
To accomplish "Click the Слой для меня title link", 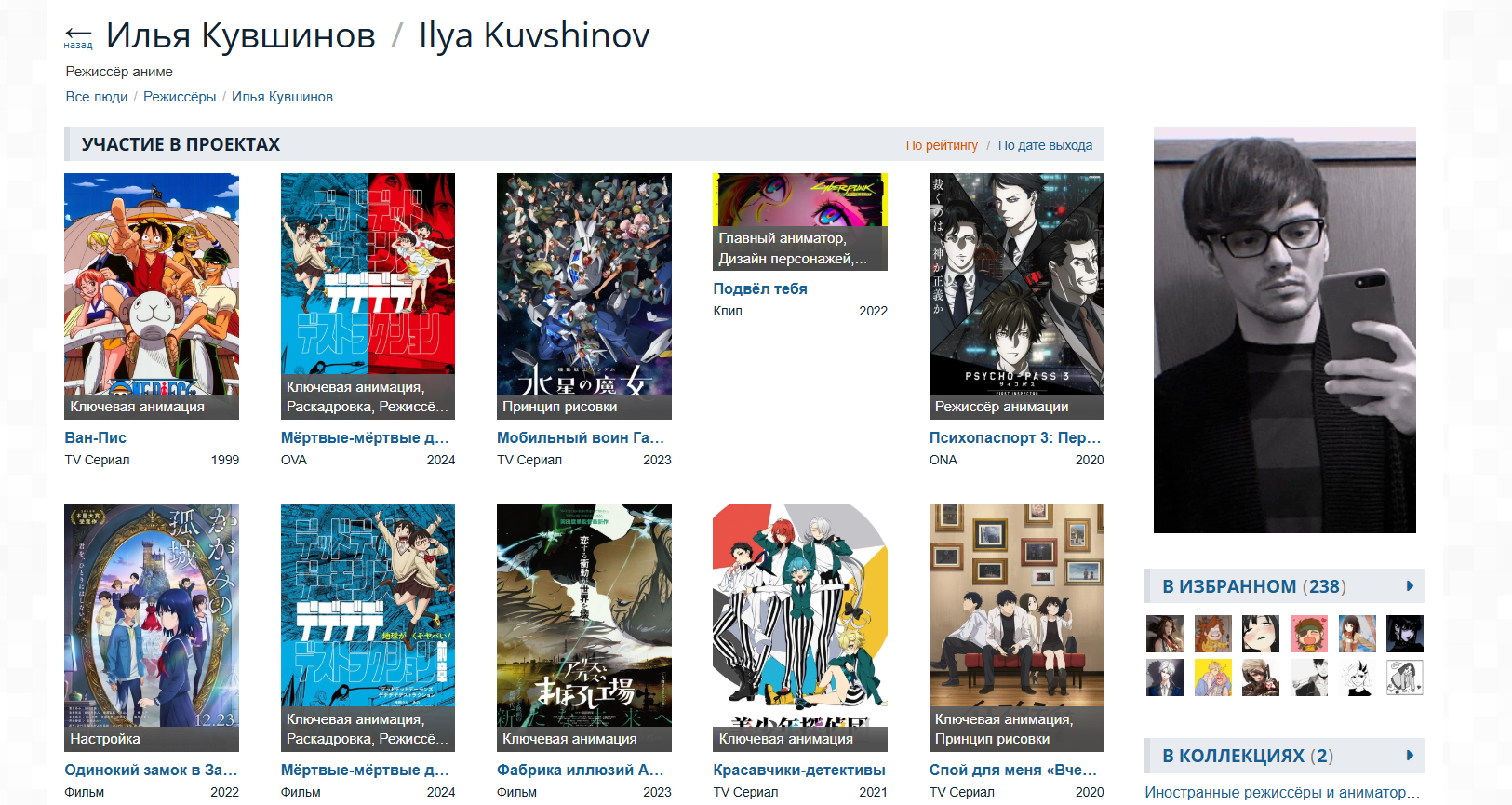I will click(x=1013, y=770).
